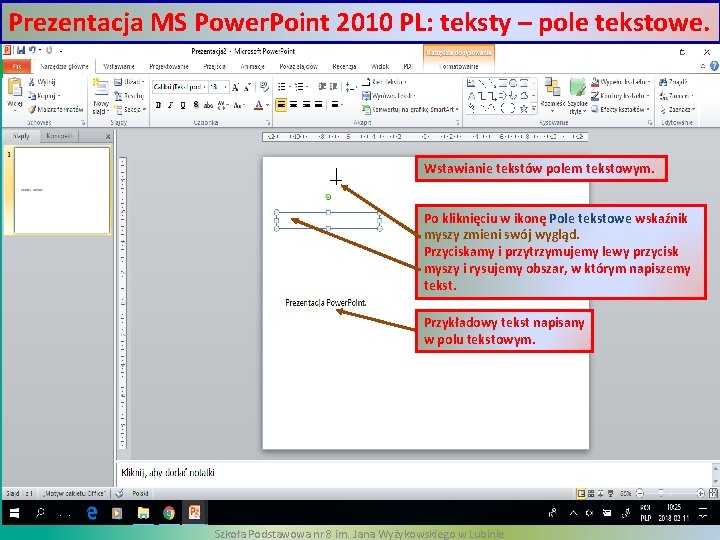
Task: Toggle strikethrough abc formatting
Action: click(208, 105)
